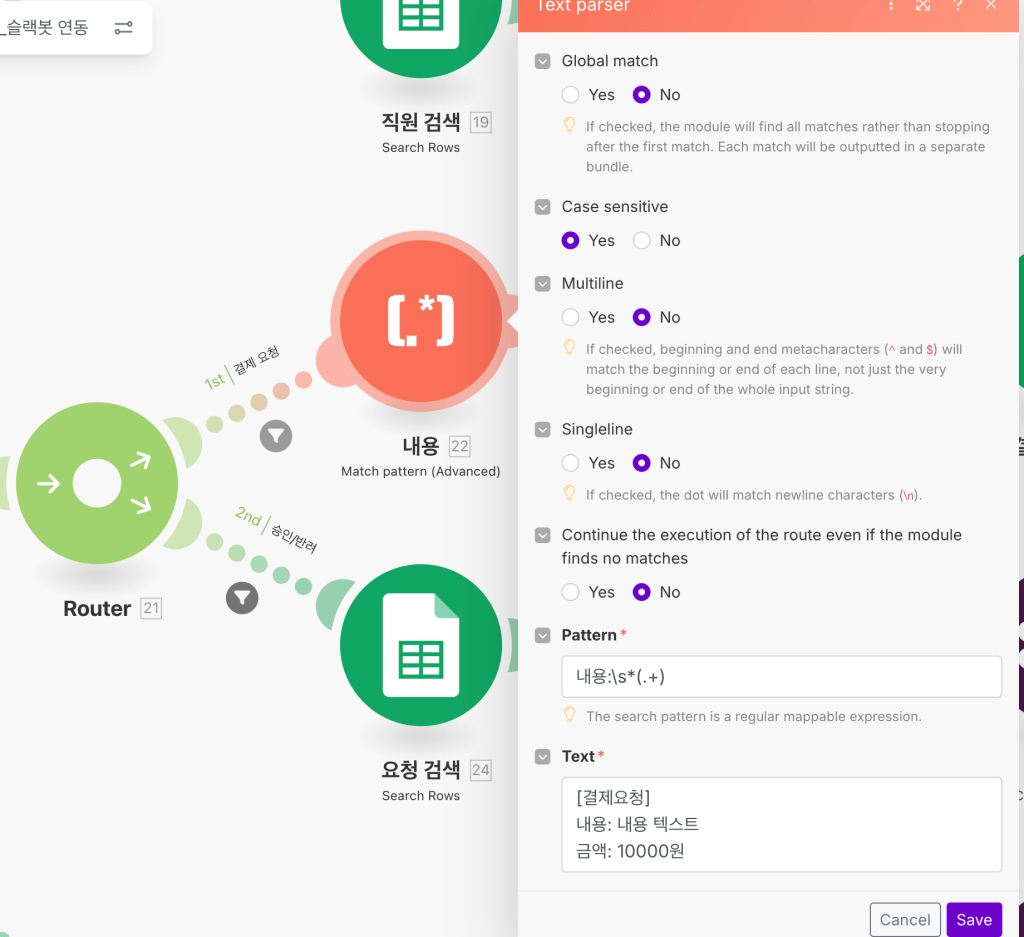Click filter icon on 2nd 승인/반려 route

(242, 598)
